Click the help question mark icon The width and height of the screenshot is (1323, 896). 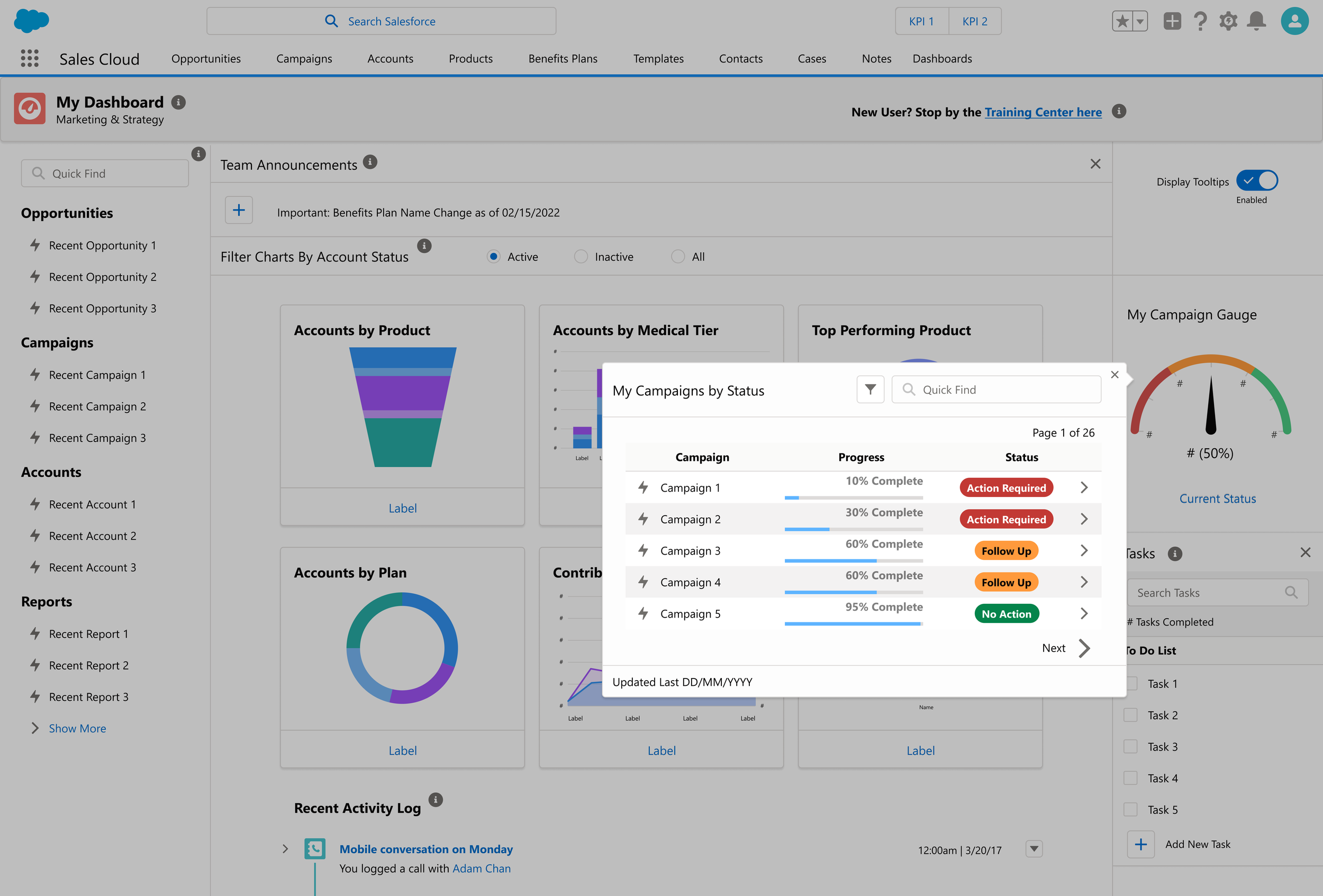pos(1200,21)
